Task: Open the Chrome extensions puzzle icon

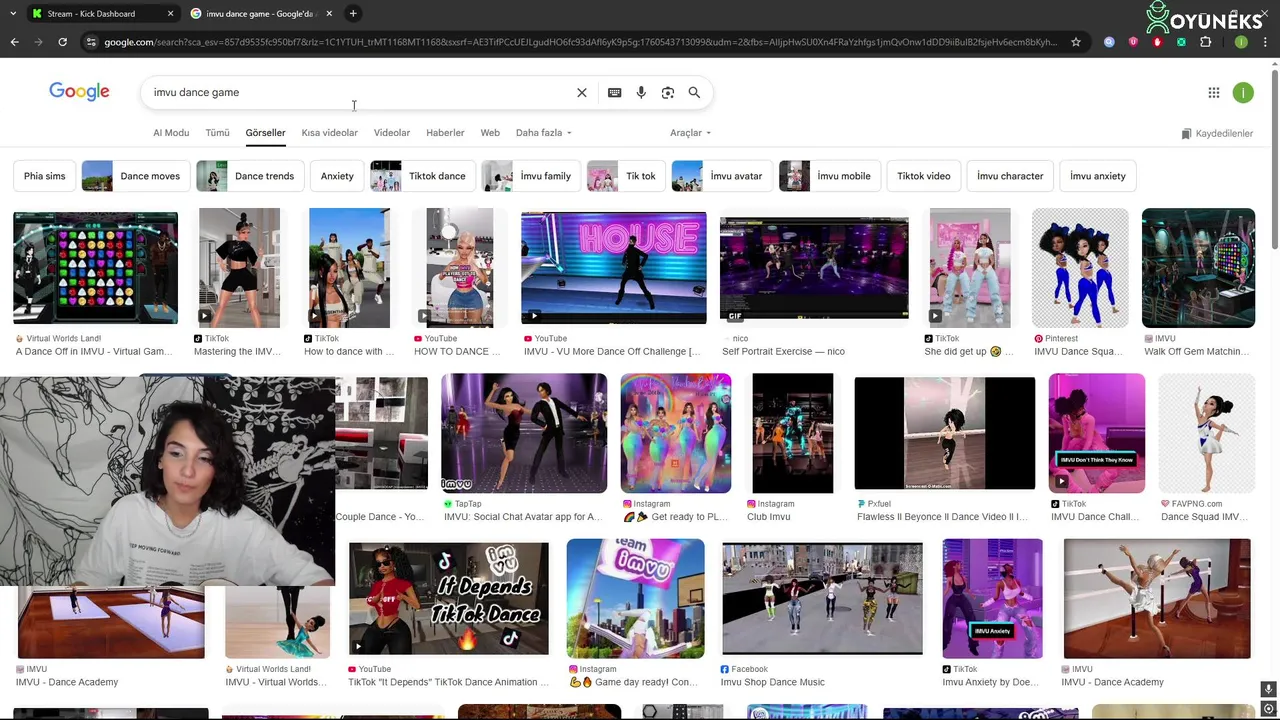Action: [1205, 42]
